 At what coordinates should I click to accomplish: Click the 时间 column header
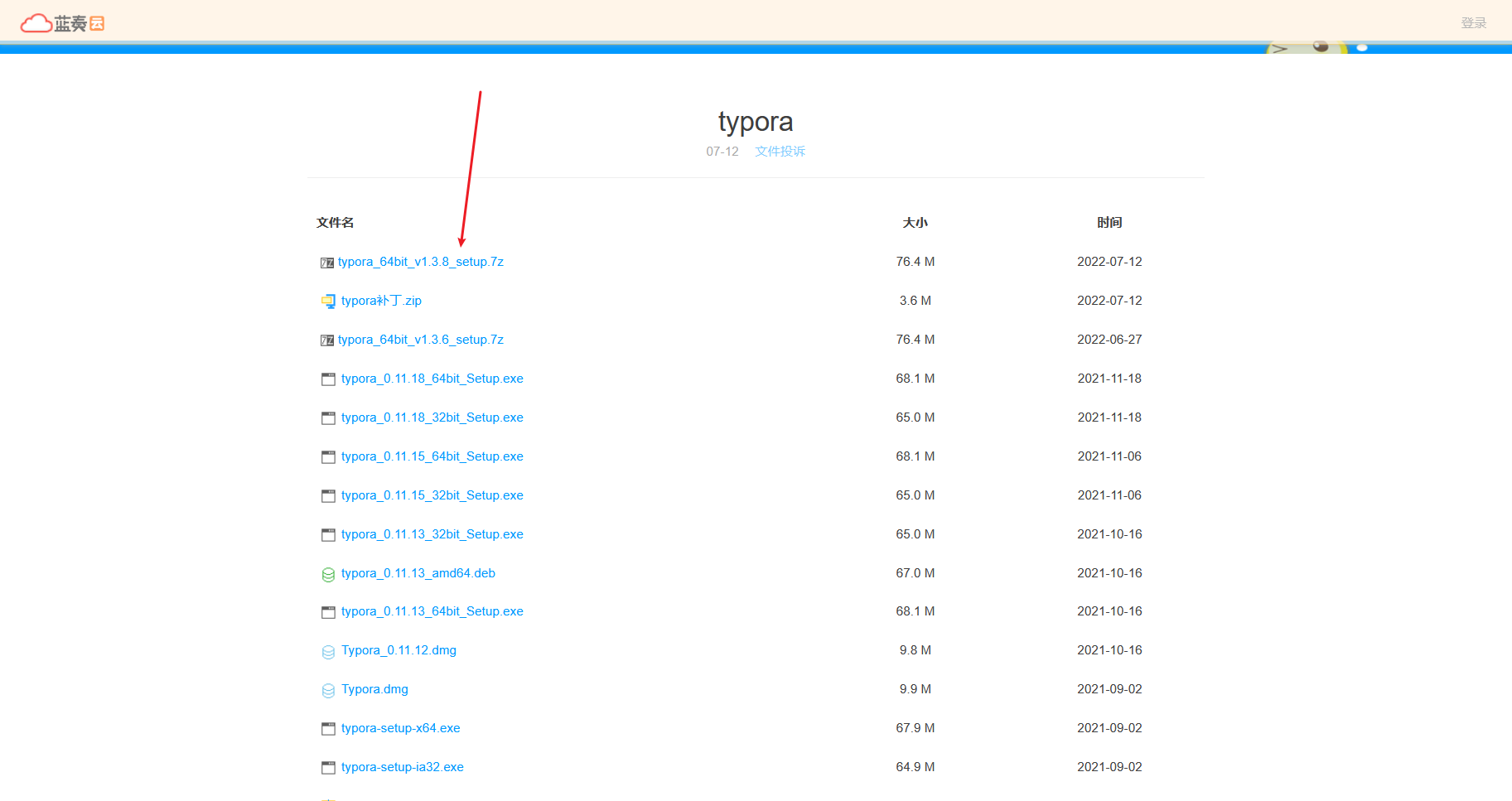point(1109,222)
